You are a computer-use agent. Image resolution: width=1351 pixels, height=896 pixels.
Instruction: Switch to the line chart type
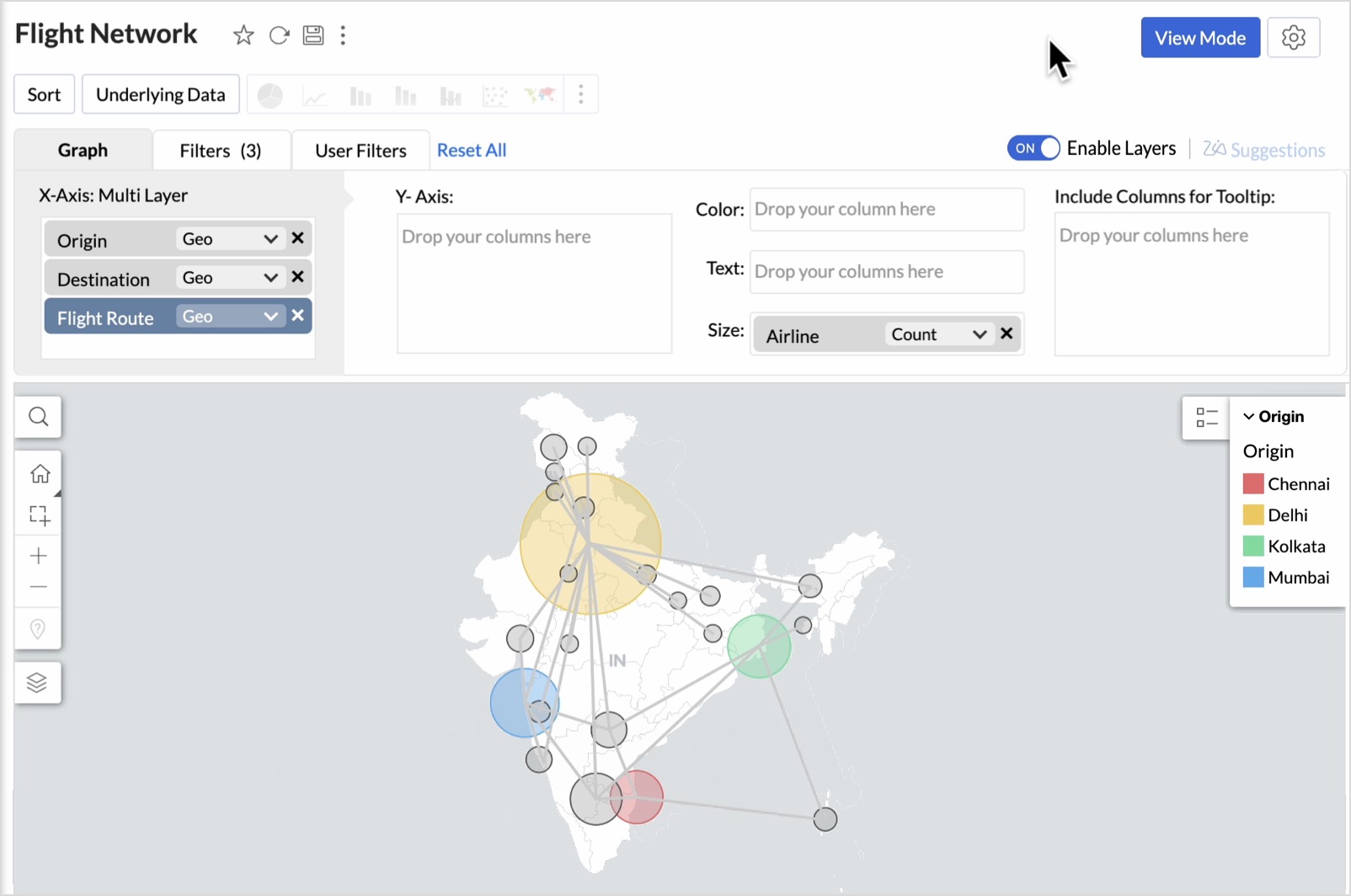314,97
